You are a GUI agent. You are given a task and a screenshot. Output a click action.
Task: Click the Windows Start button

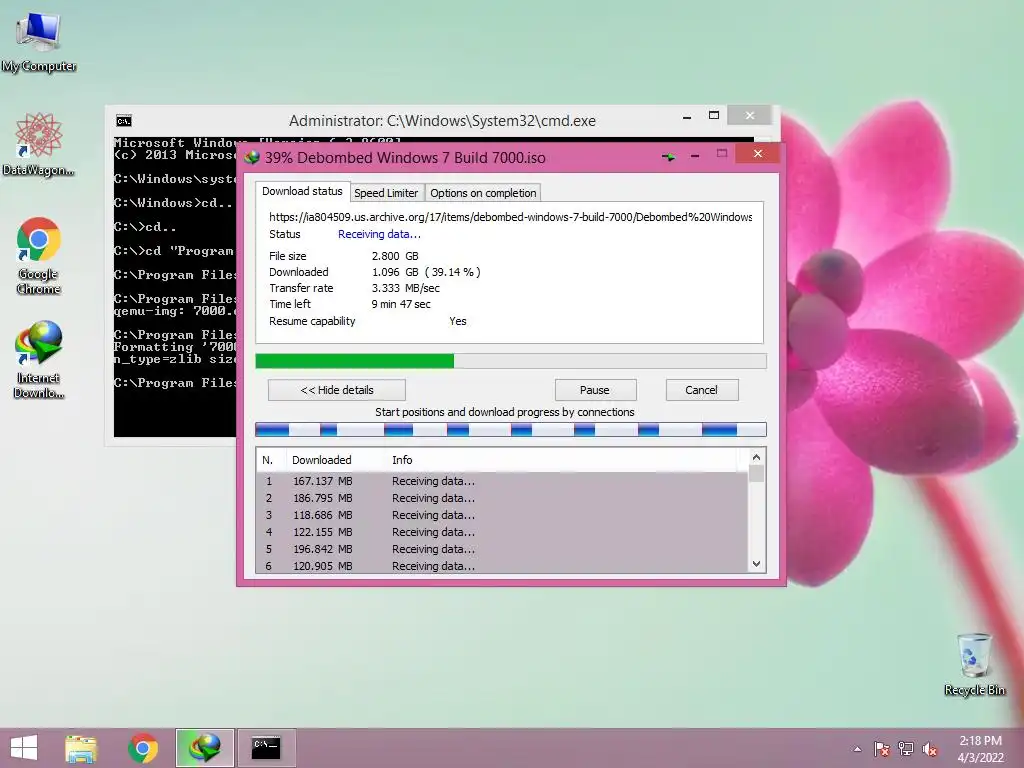(24, 747)
